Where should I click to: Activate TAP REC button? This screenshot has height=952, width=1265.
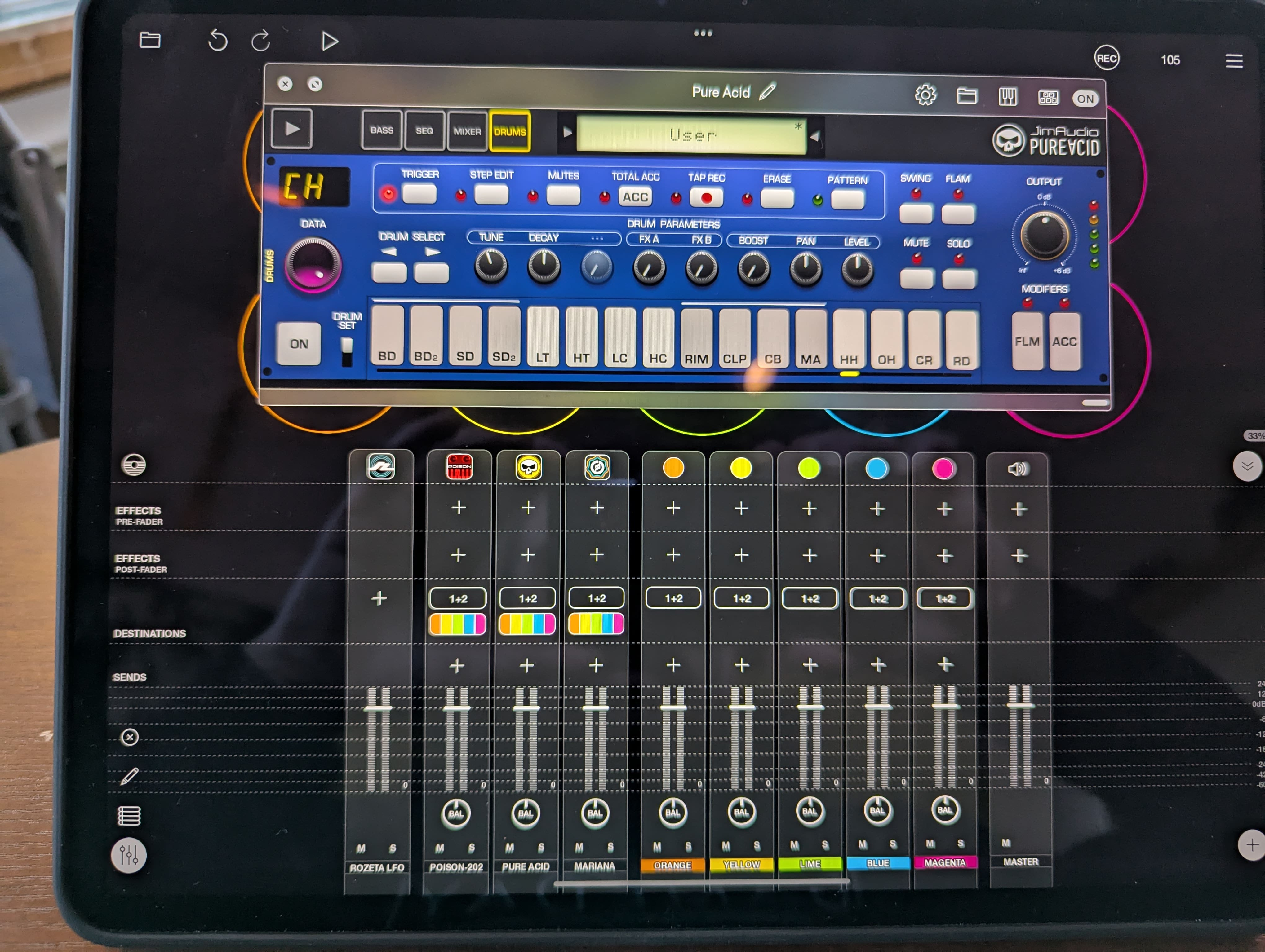tap(706, 198)
